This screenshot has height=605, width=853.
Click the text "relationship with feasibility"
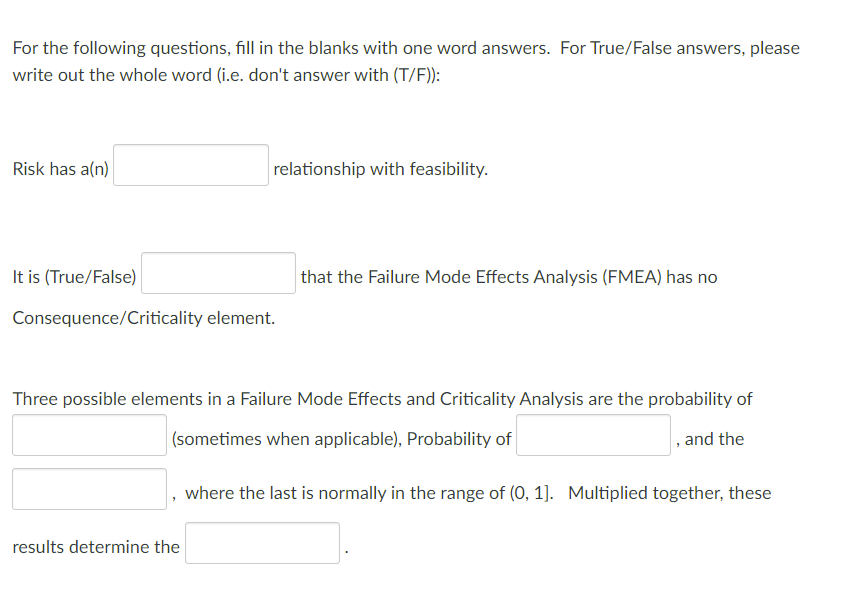[379, 168]
